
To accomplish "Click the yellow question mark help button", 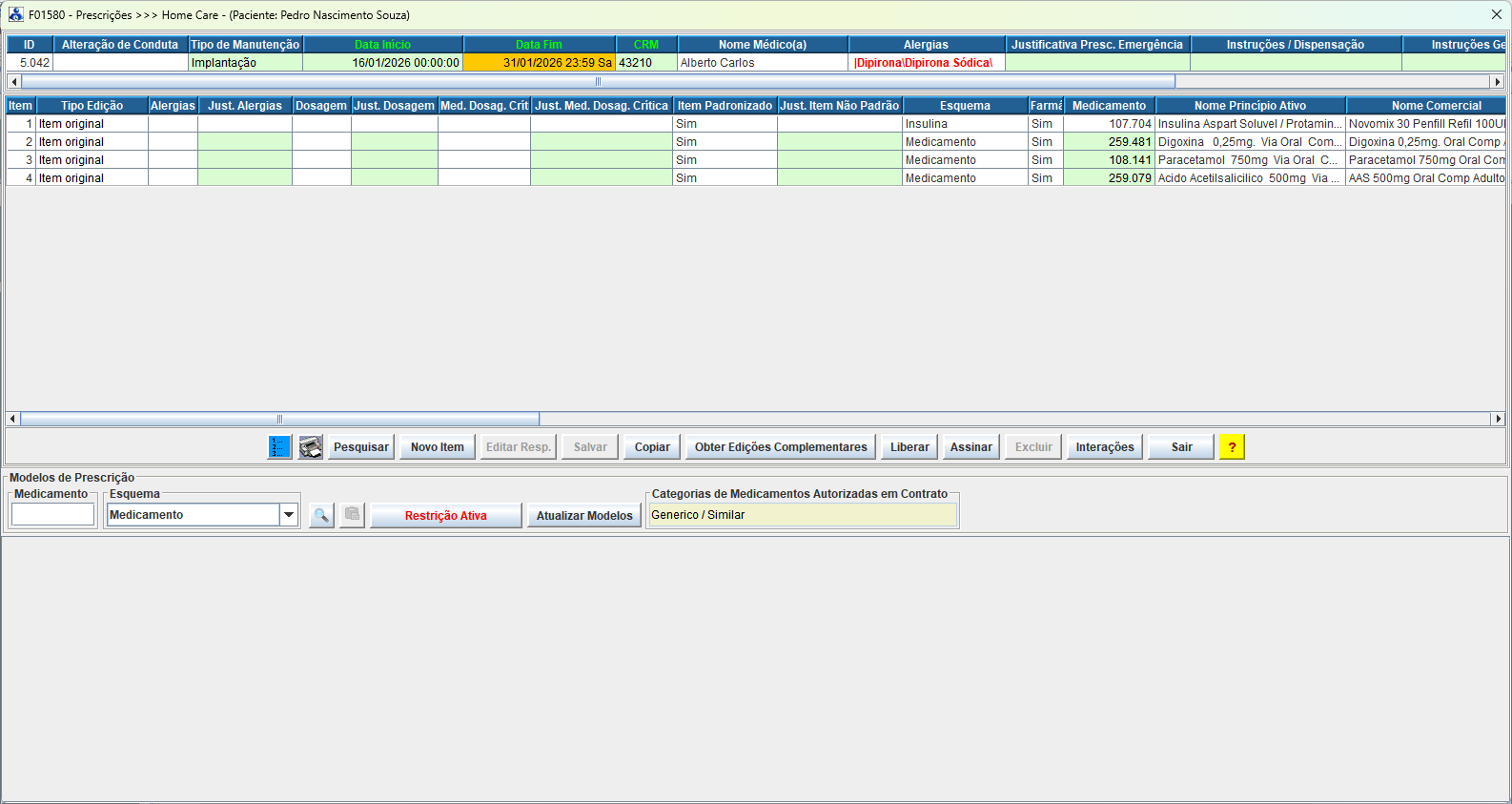I will tap(1232, 447).
